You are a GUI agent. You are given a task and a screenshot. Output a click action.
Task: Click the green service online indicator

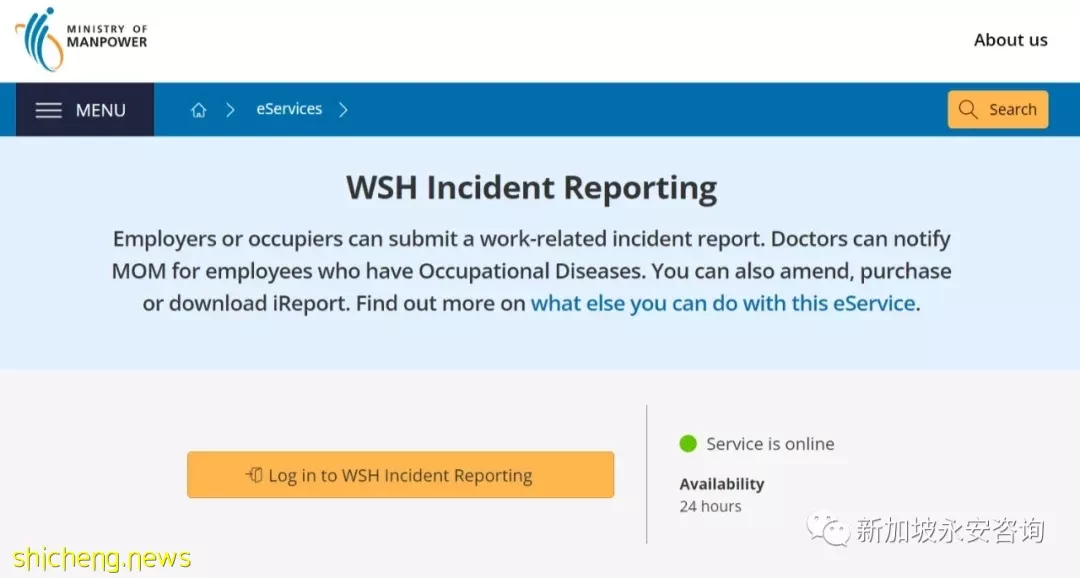pos(688,444)
